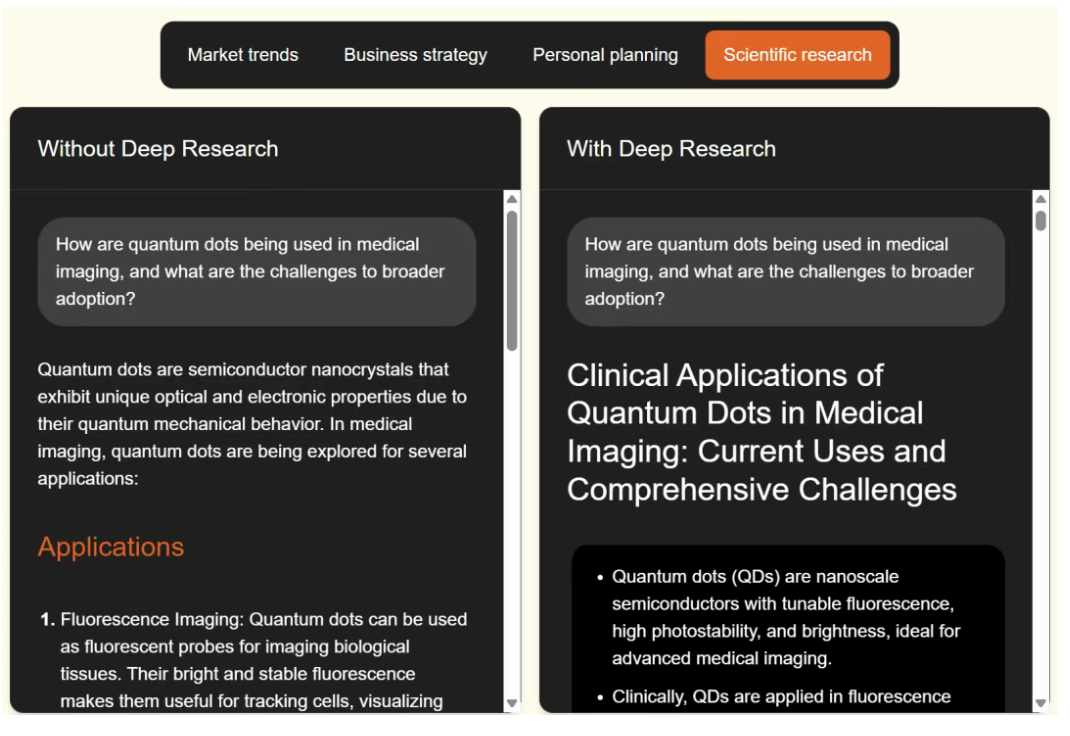Click the quantum dots question in left panel
Viewport: 1070px width, 736px height.
[x=257, y=271]
